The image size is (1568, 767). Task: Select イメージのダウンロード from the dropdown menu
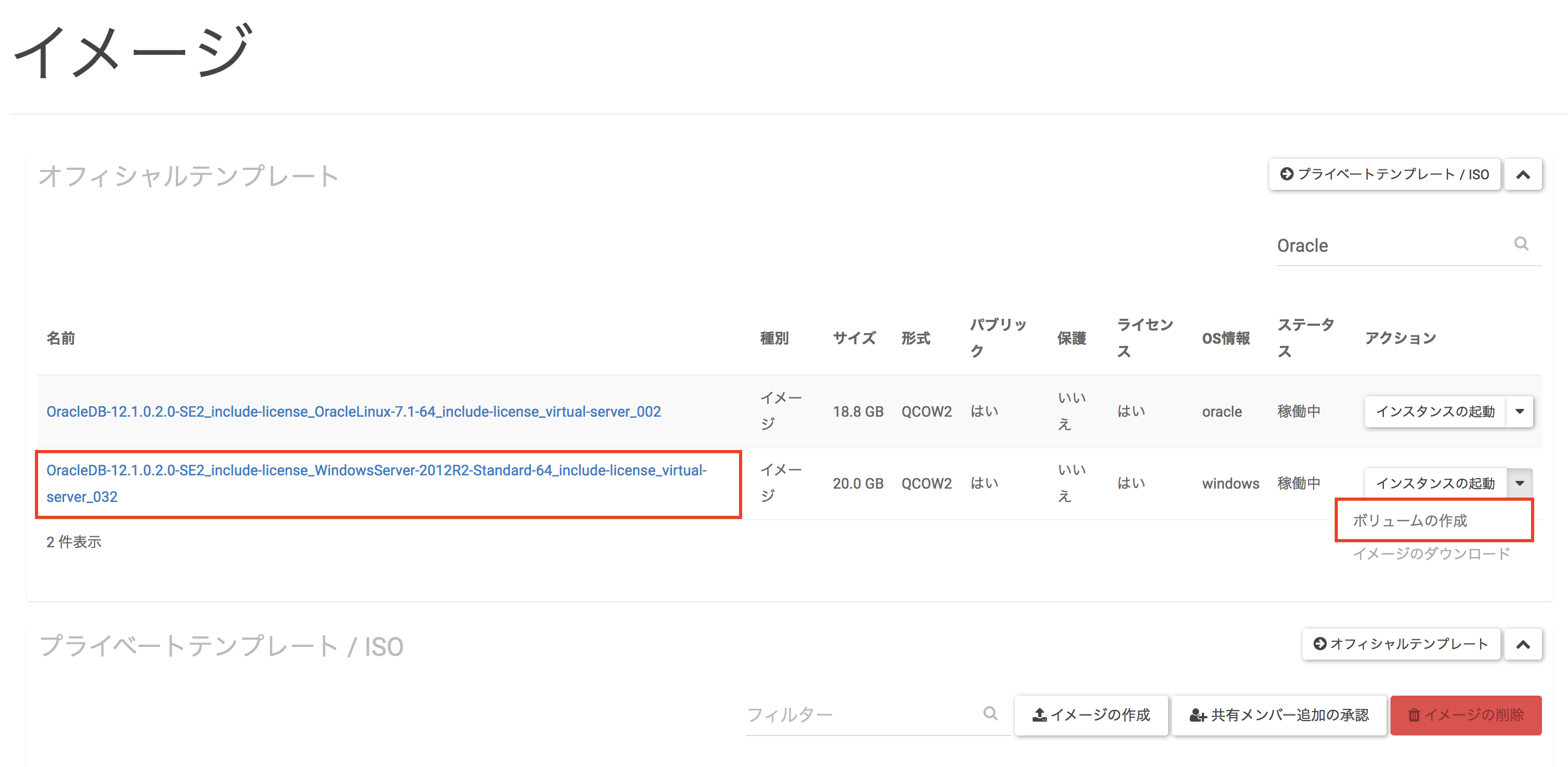1431,553
